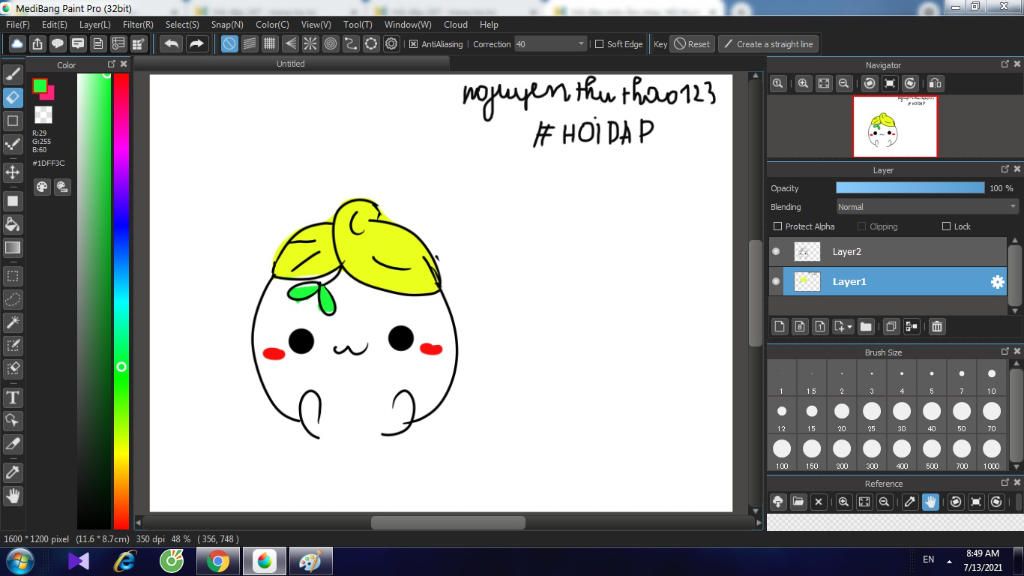Open Snap menu
This screenshot has width=1024, height=576.
pyautogui.click(x=227, y=24)
